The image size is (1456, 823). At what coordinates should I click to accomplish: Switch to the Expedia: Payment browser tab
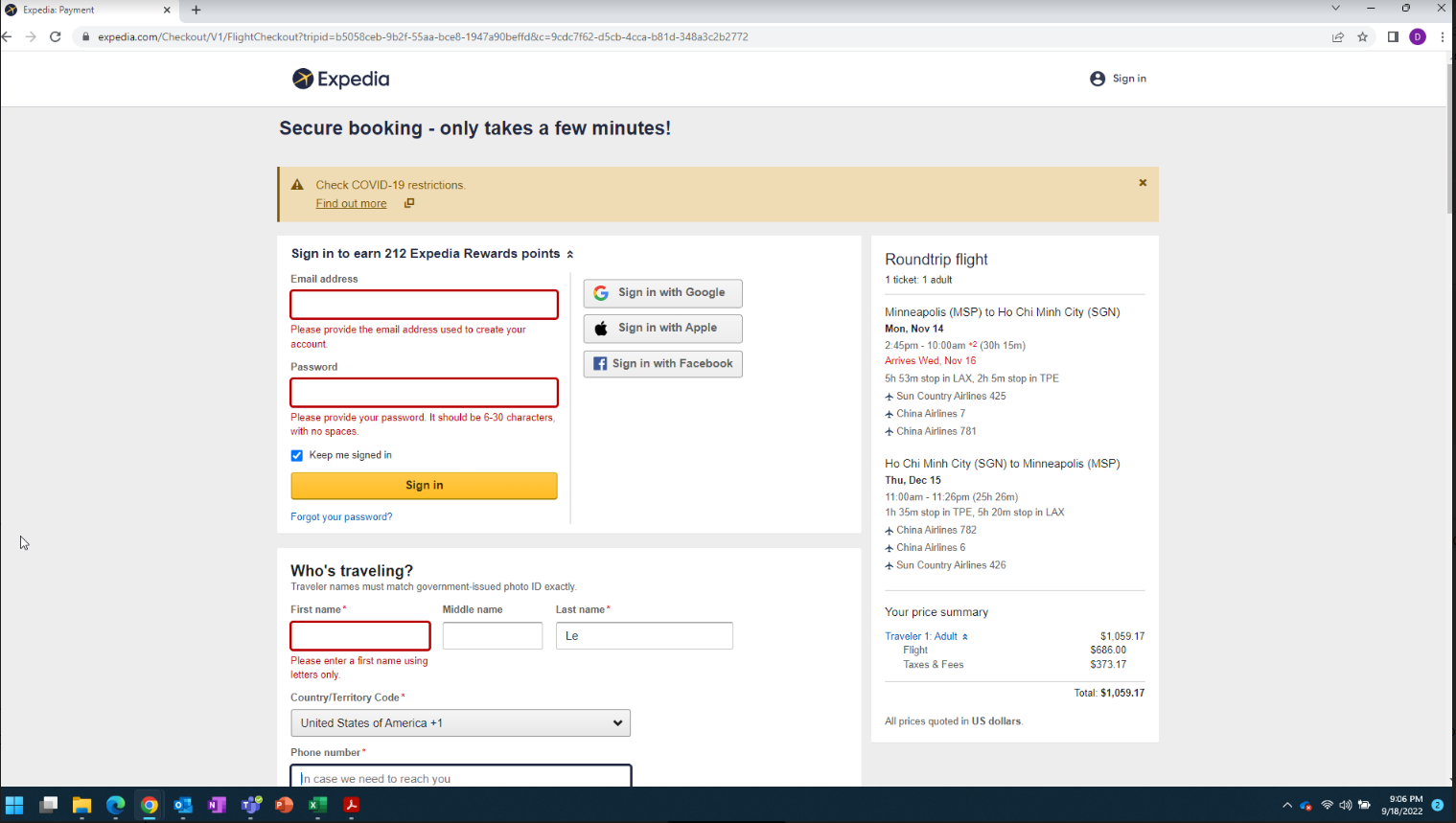pyautogui.click(x=86, y=11)
